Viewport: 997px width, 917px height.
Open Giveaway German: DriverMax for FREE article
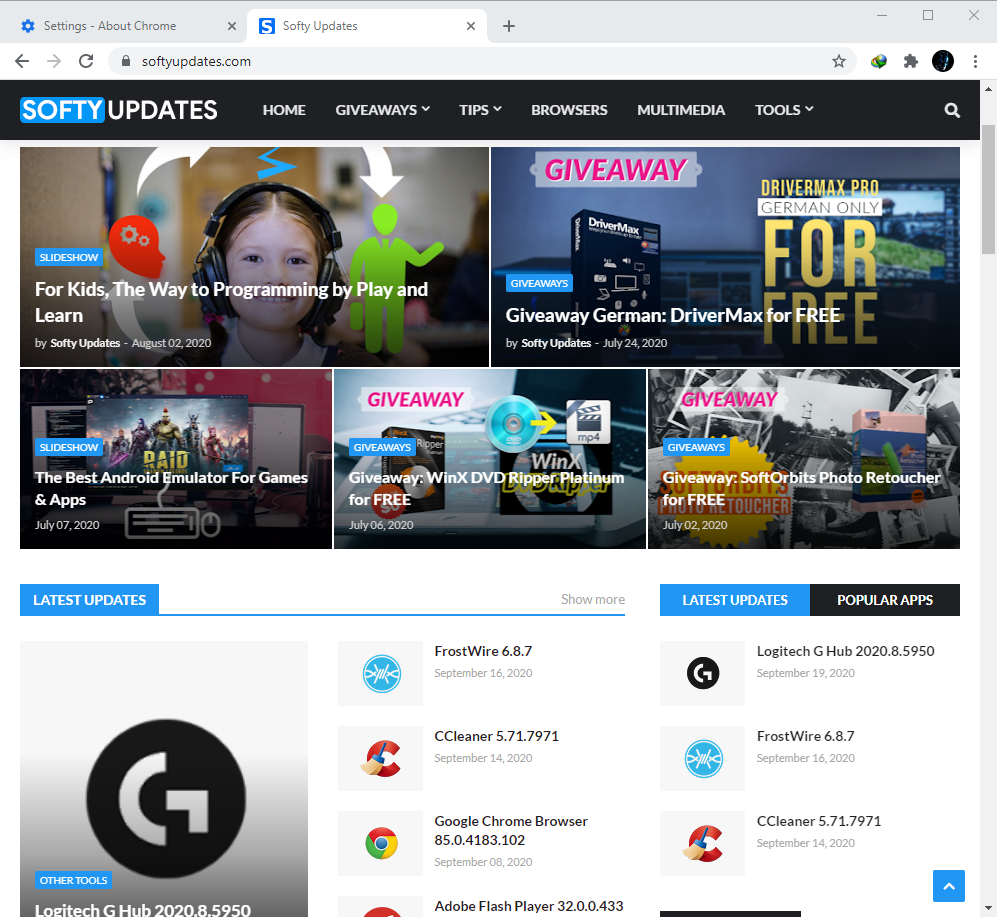[x=673, y=315]
